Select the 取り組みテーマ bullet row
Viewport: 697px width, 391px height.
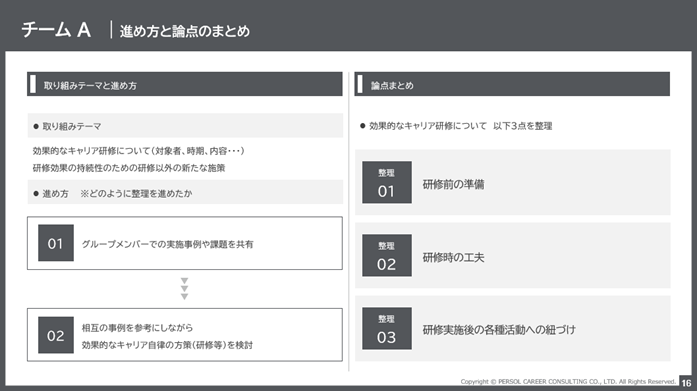pos(185,126)
